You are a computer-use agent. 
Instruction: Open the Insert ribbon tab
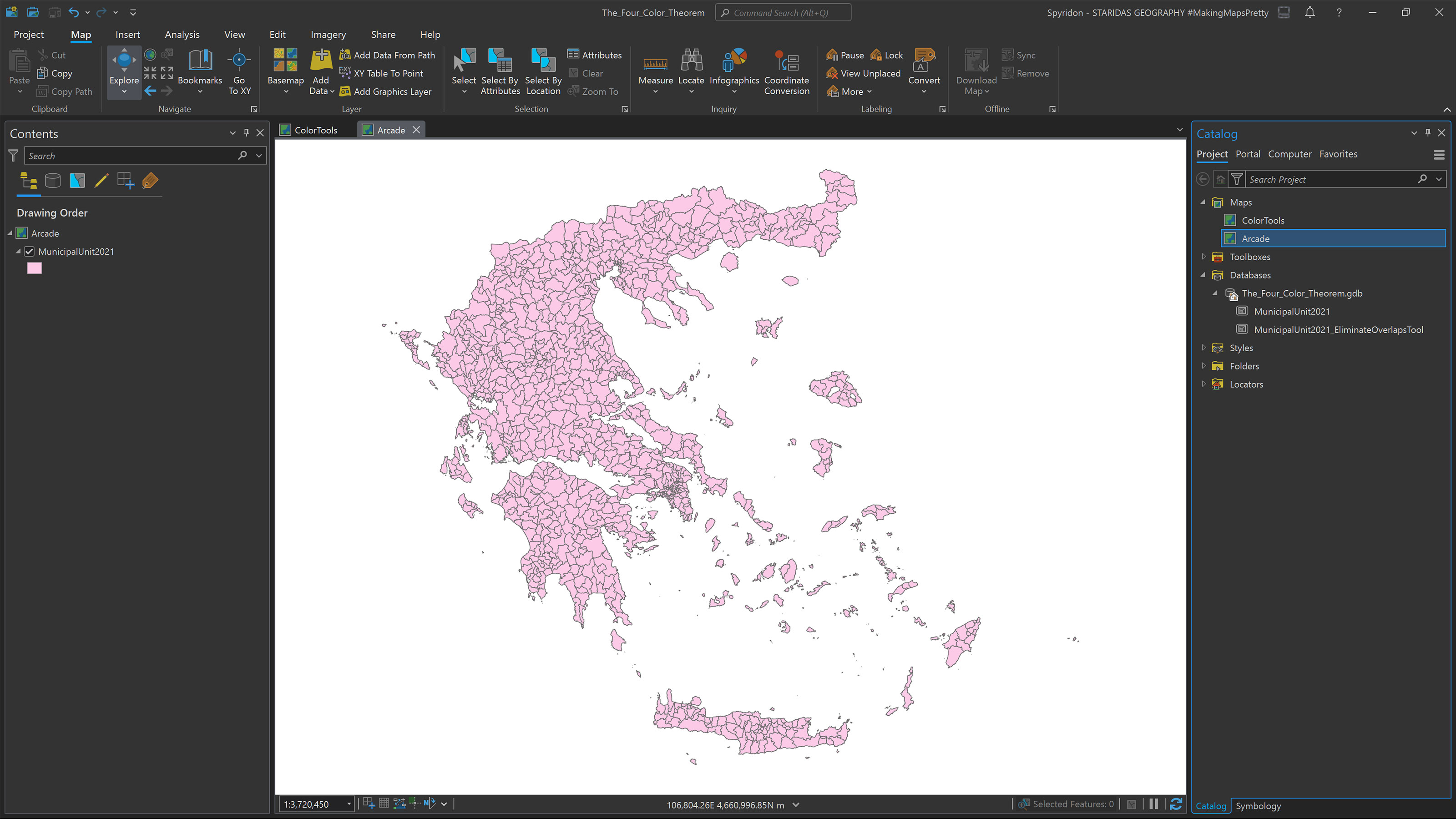click(x=128, y=35)
